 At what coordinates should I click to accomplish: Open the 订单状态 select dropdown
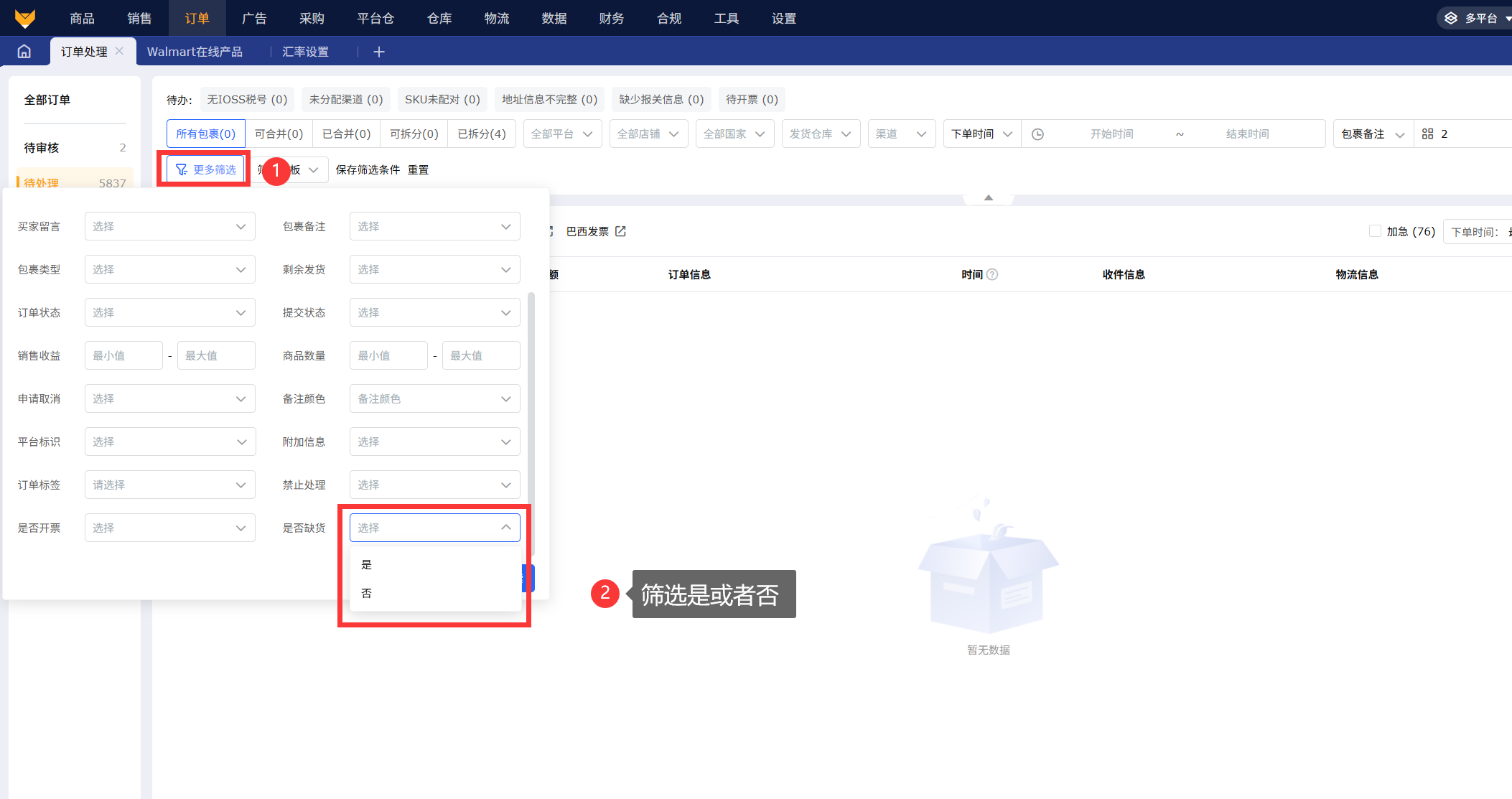pyautogui.click(x=170, y=312)
